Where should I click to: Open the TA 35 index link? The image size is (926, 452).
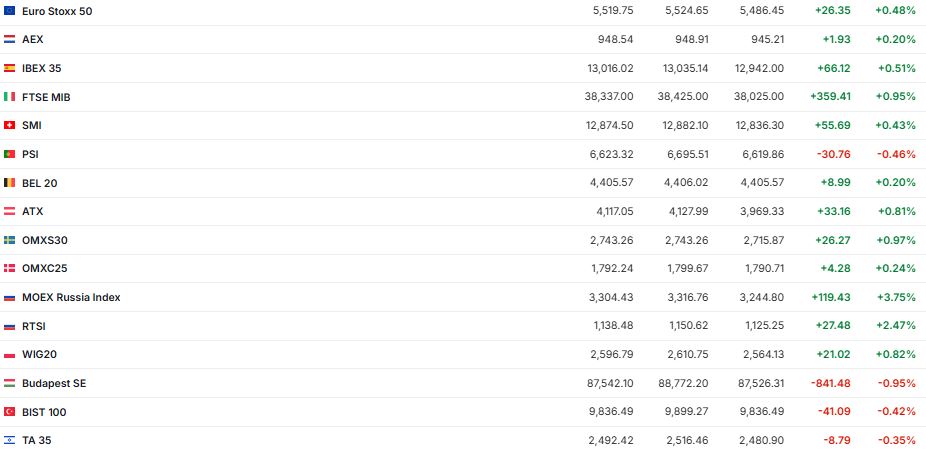[36, 440]
